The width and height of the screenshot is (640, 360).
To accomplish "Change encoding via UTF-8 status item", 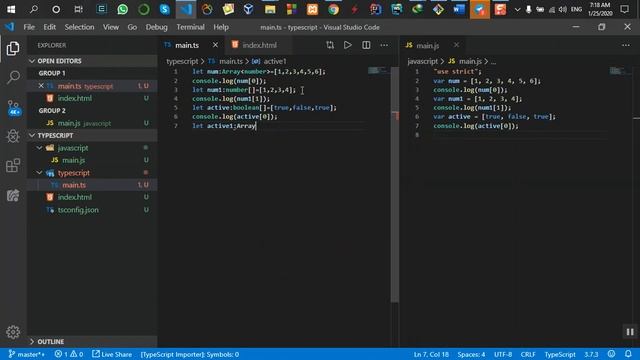I will point(503,354).
